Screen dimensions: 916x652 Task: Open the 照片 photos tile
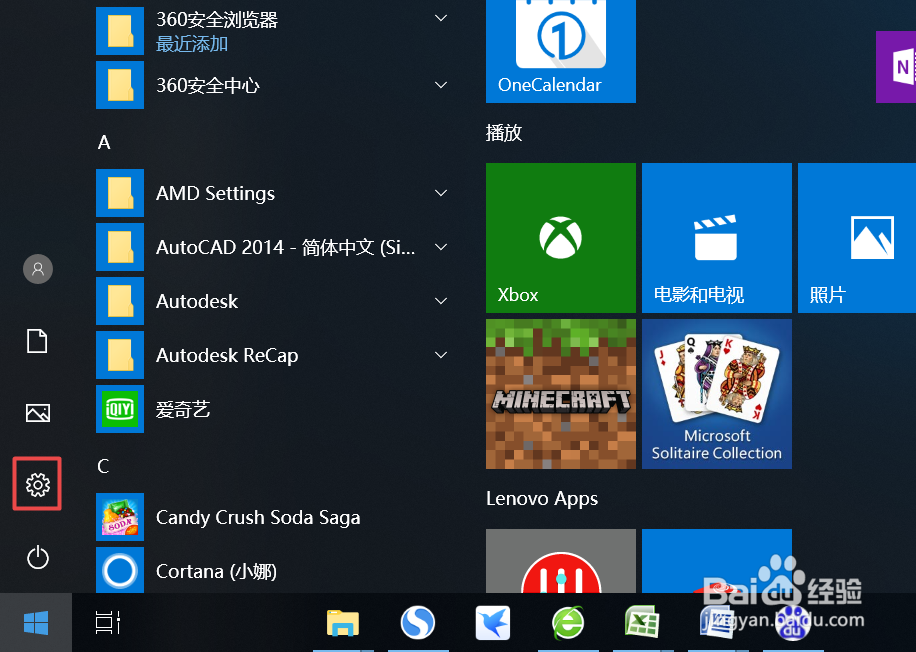click(x=857, y=238)
